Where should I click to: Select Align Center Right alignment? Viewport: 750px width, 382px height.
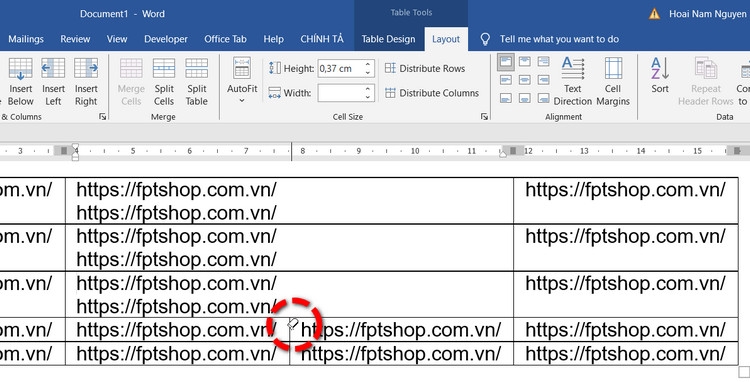pyautogui.click(x=543, y=80)
